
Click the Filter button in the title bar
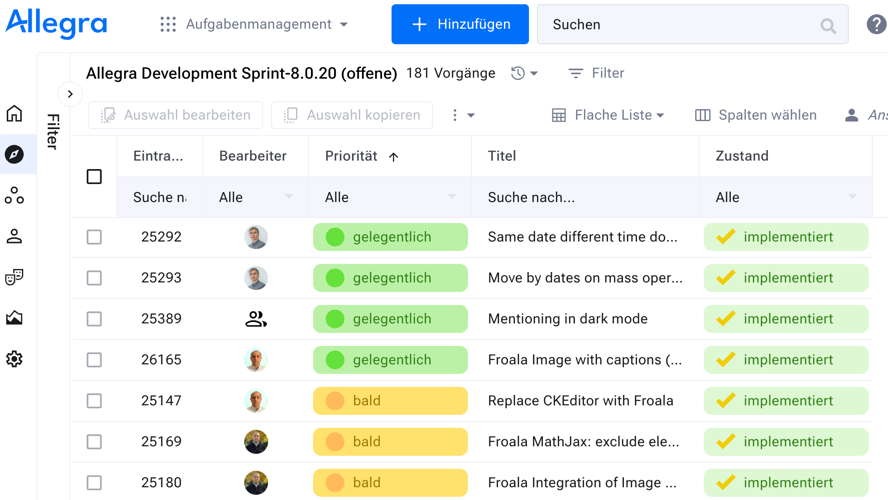coord(596,73)
